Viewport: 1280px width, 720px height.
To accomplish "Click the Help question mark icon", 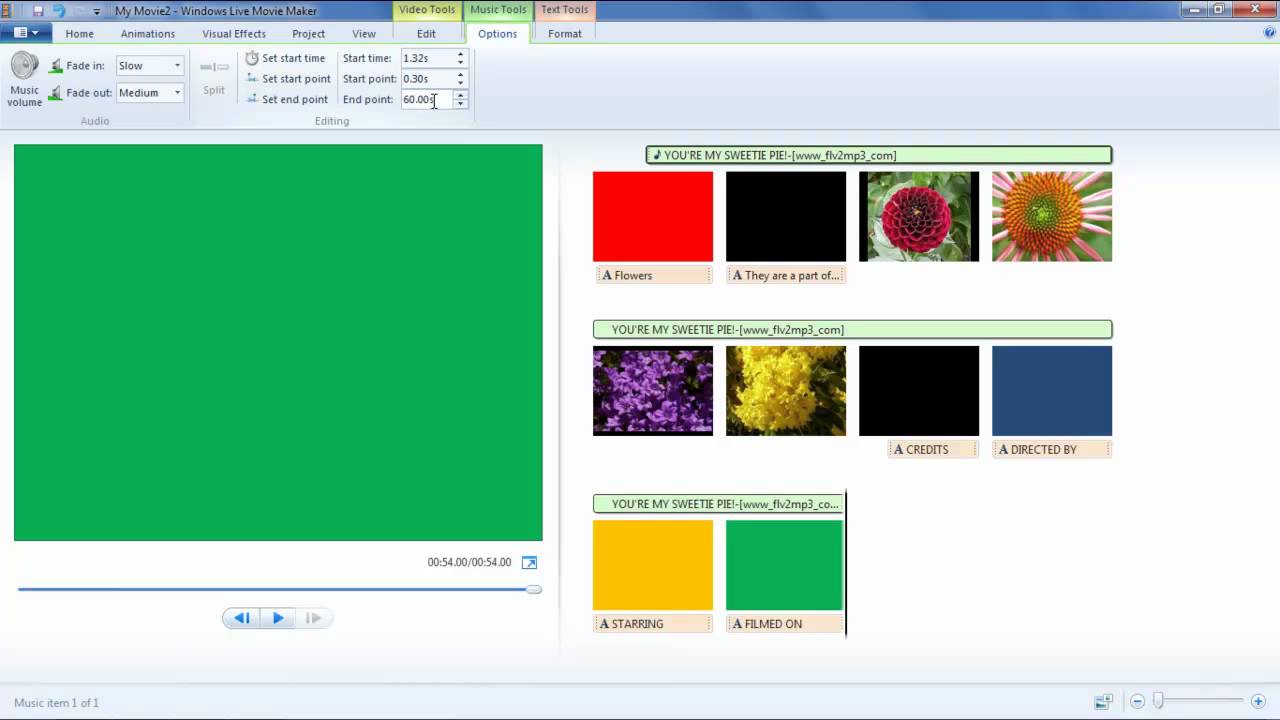I will [x=1270, y=33].
